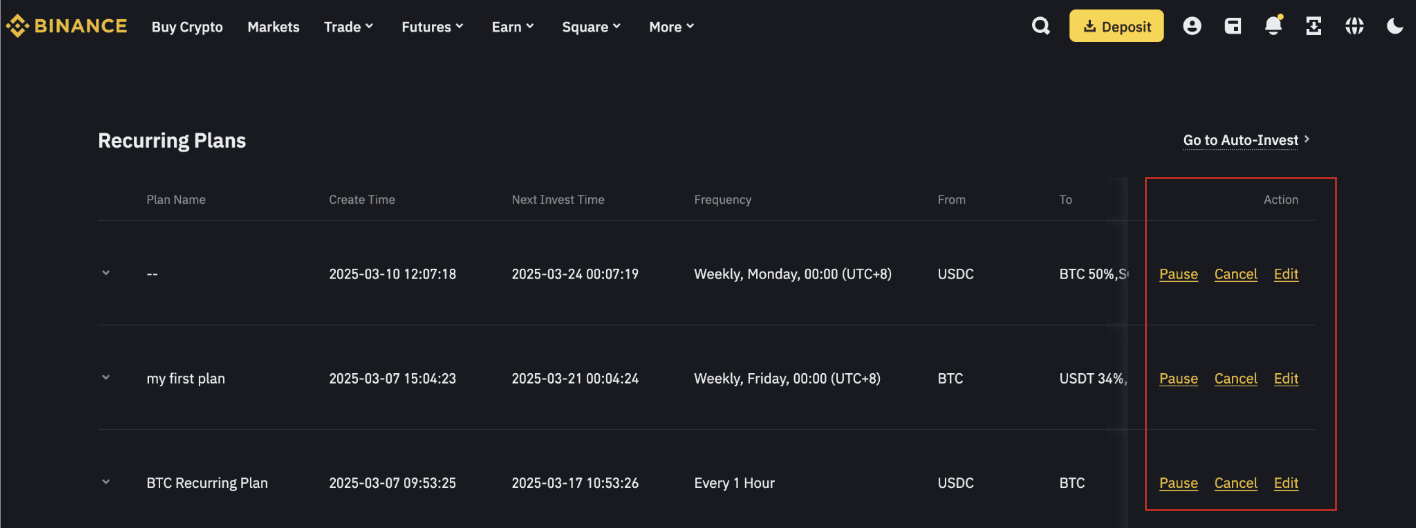
Task: Expand the BTC Recurring Plan row
Action: click(x=106, y=482)
